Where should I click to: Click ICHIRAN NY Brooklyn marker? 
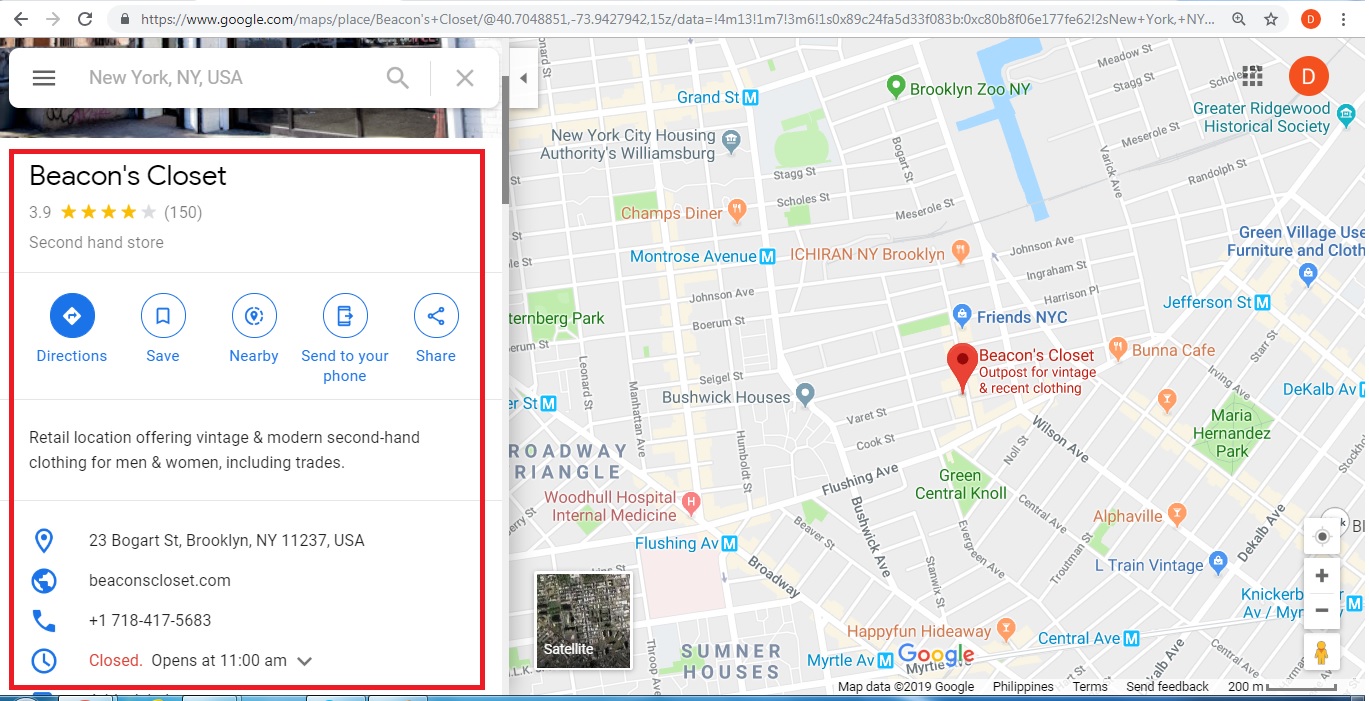(x=960, y=251)
